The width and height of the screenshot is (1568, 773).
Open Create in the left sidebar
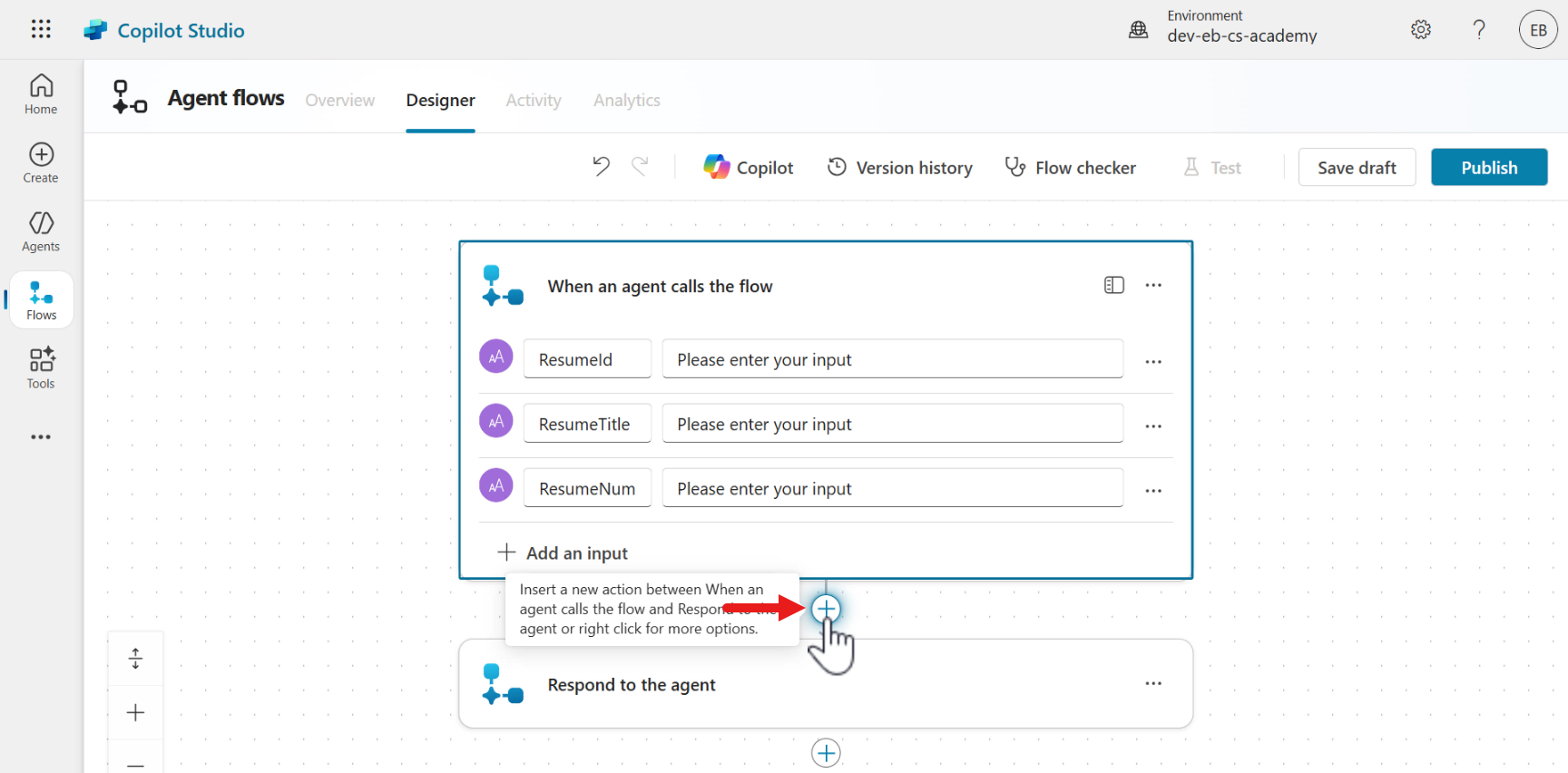pos(41,163)
